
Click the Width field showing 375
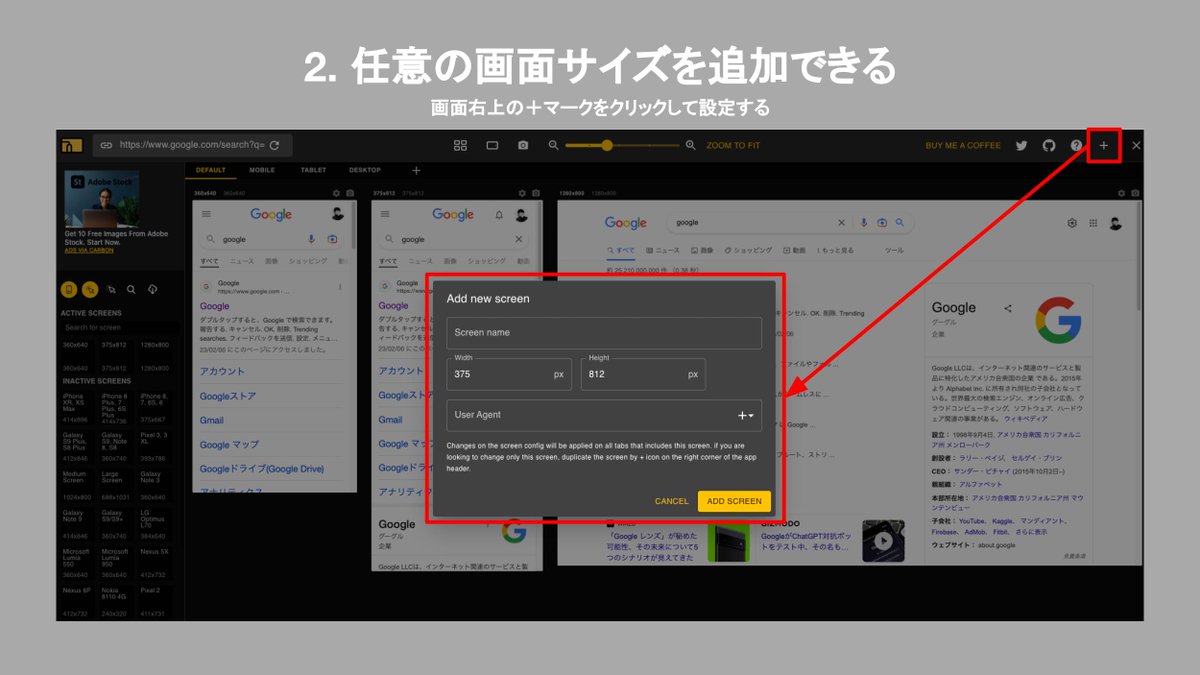509,374
